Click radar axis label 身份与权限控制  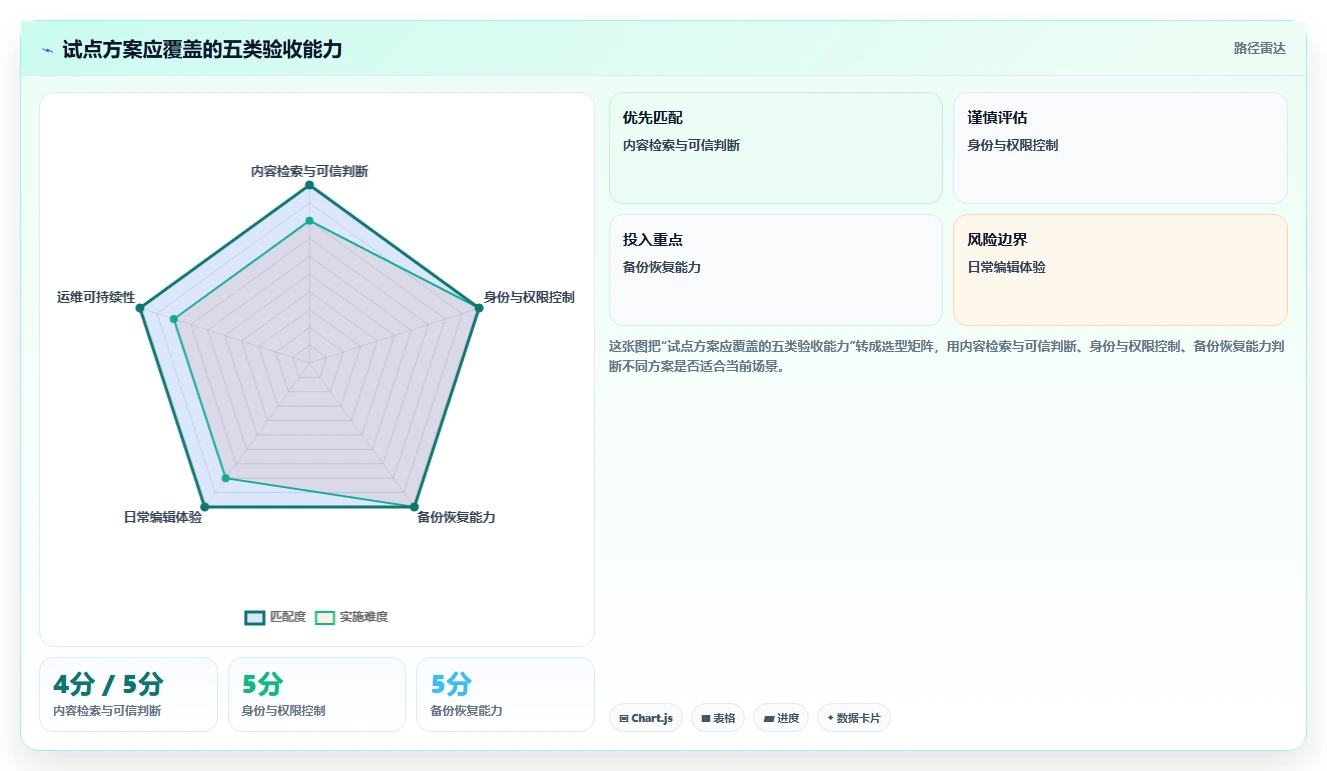pos(529,297)
